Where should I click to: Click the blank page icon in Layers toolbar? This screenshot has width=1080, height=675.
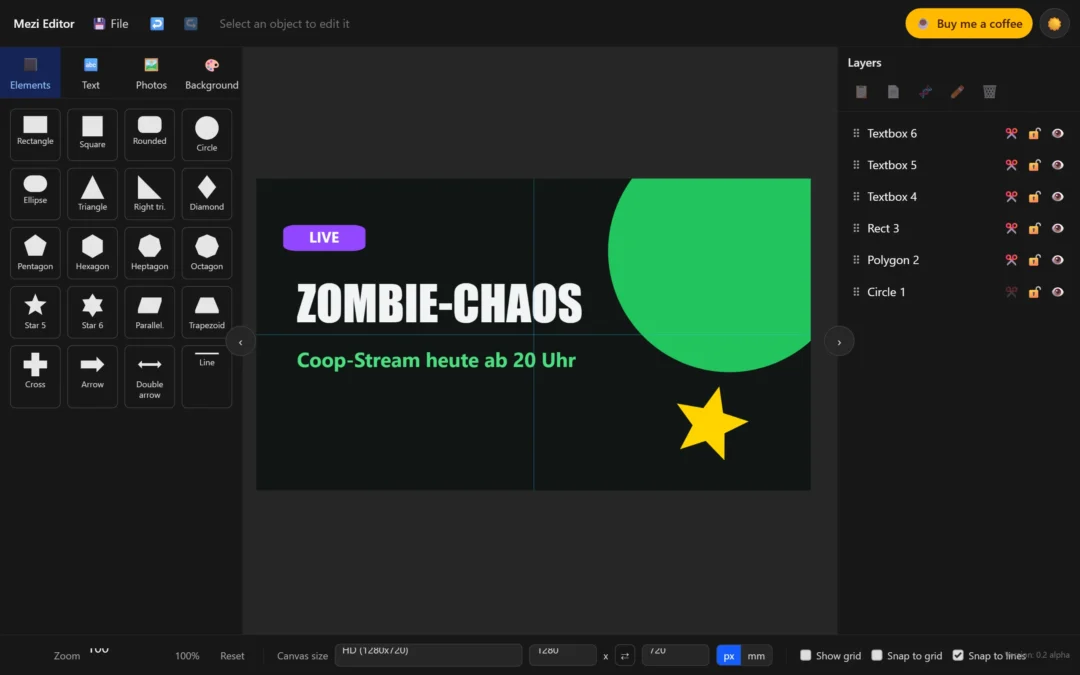coord(893,92)
